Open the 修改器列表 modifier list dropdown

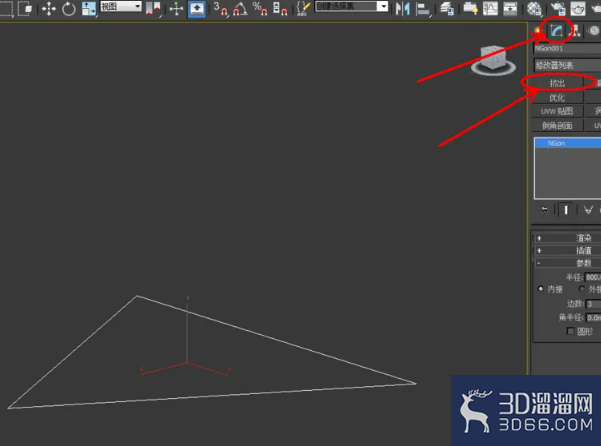(567, 65)
